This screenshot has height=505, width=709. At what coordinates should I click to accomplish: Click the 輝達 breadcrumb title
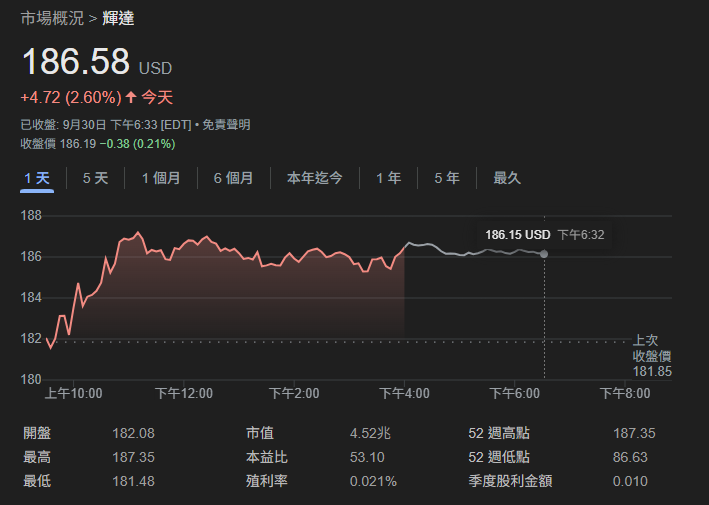click(117, 18)
